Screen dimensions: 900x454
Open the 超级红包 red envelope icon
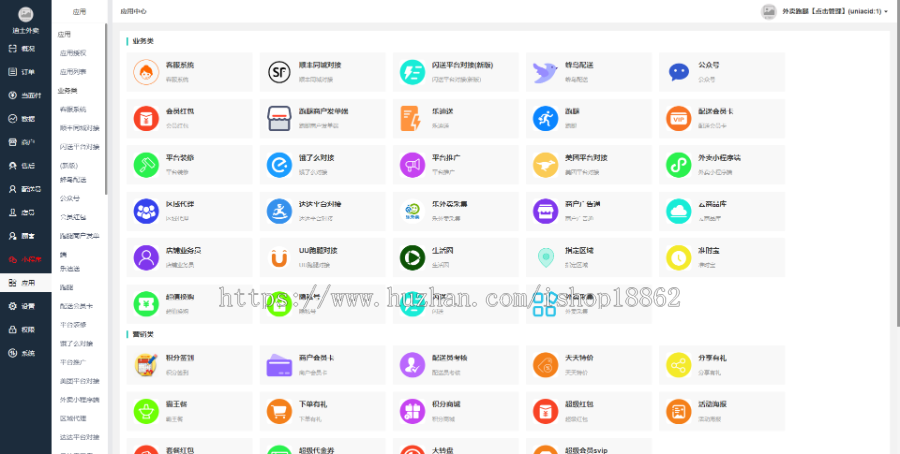546,411
